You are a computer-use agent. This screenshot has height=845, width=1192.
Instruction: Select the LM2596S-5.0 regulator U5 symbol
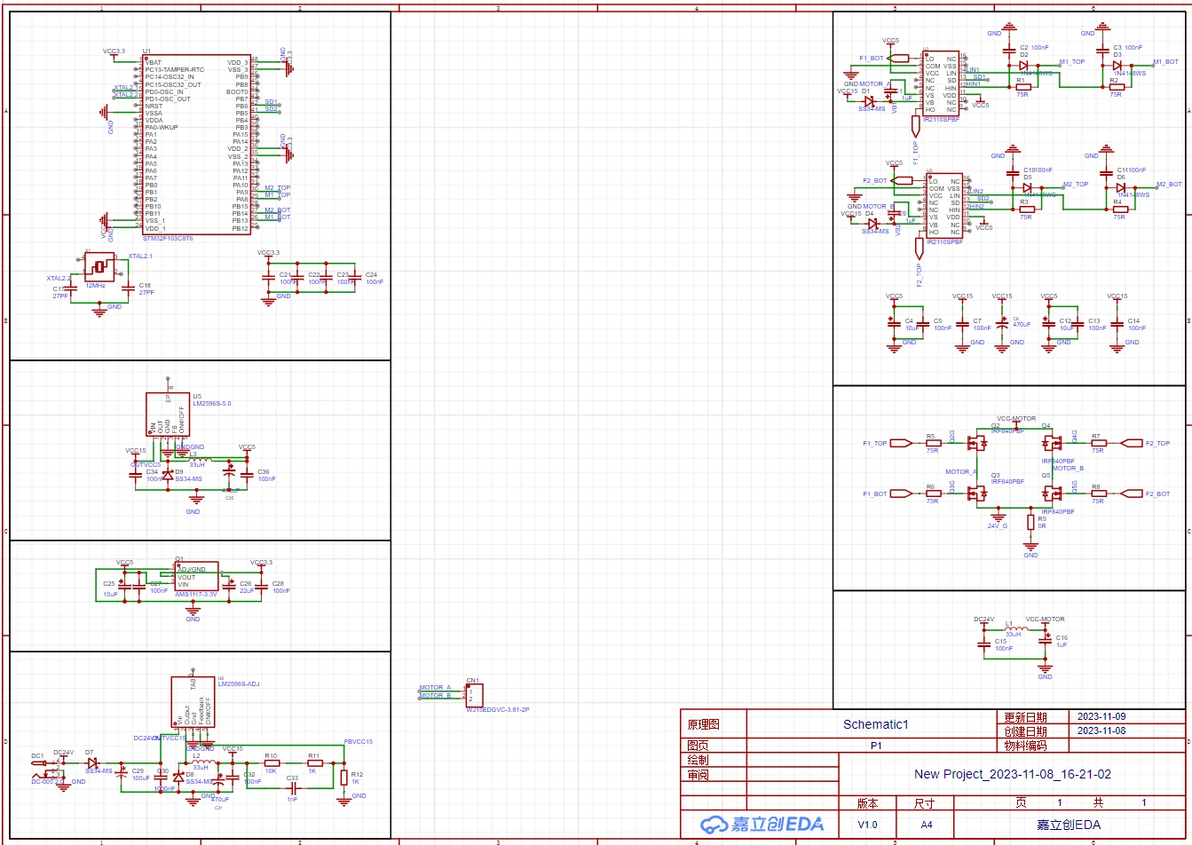[x=167, y=414]
